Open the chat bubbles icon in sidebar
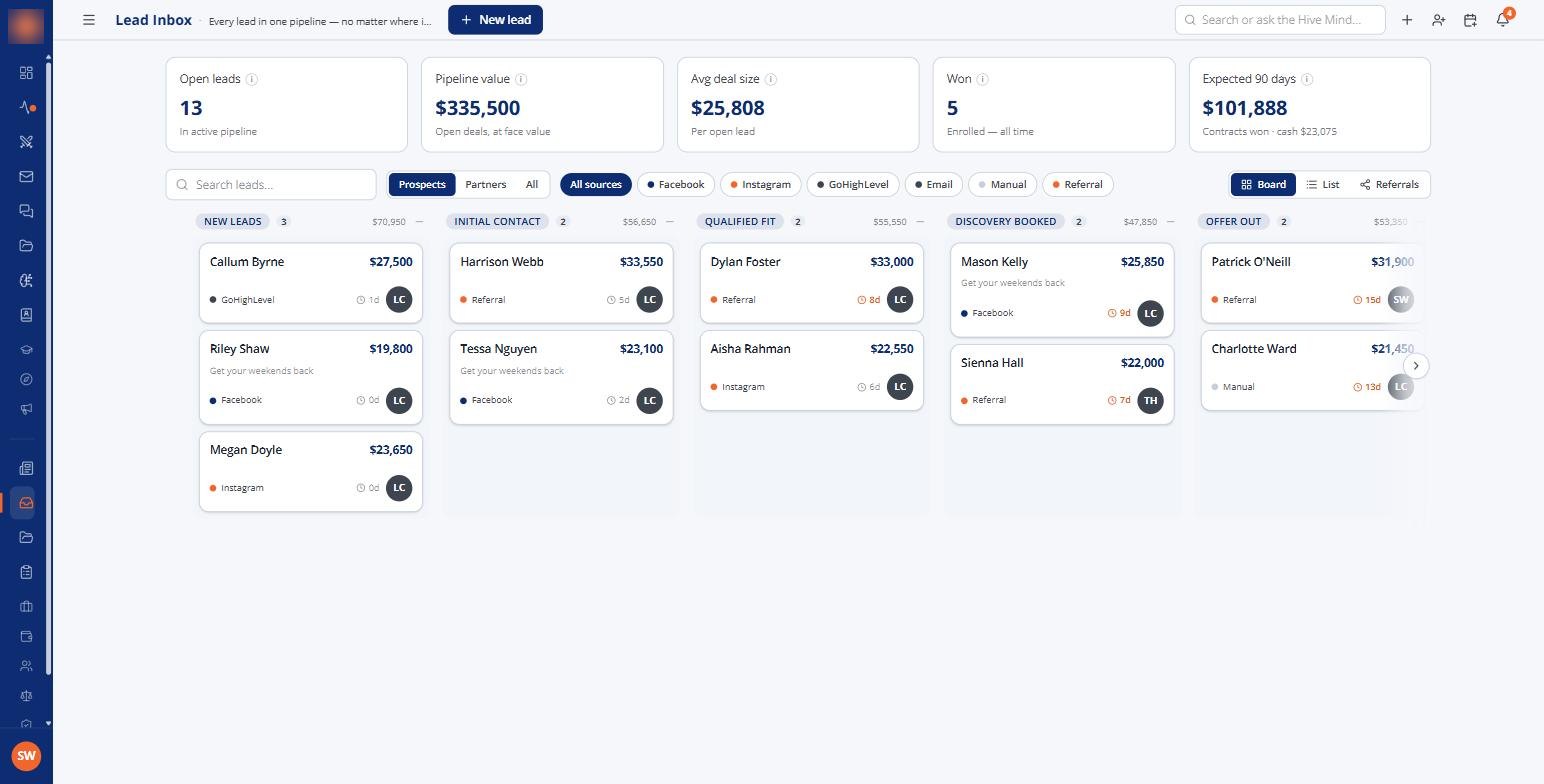Screen dimensions: 1544x784 (26, 211)
